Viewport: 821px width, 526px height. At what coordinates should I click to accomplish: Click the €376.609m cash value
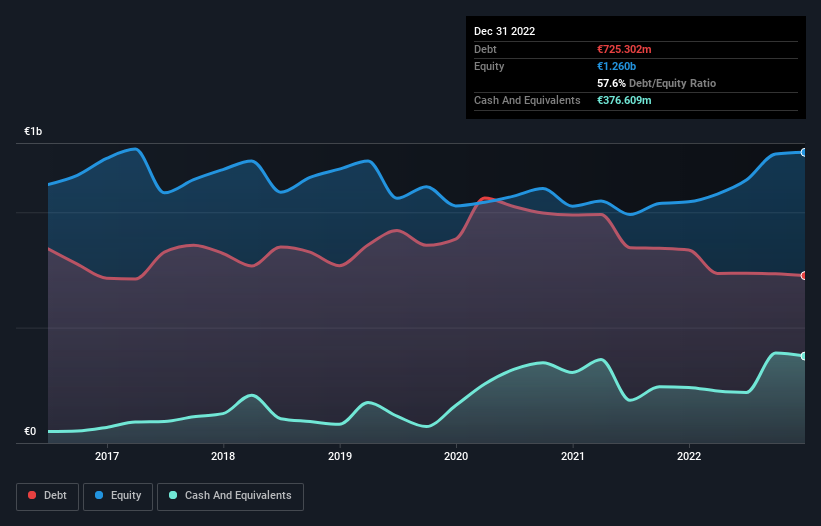[x=624, y=100]
